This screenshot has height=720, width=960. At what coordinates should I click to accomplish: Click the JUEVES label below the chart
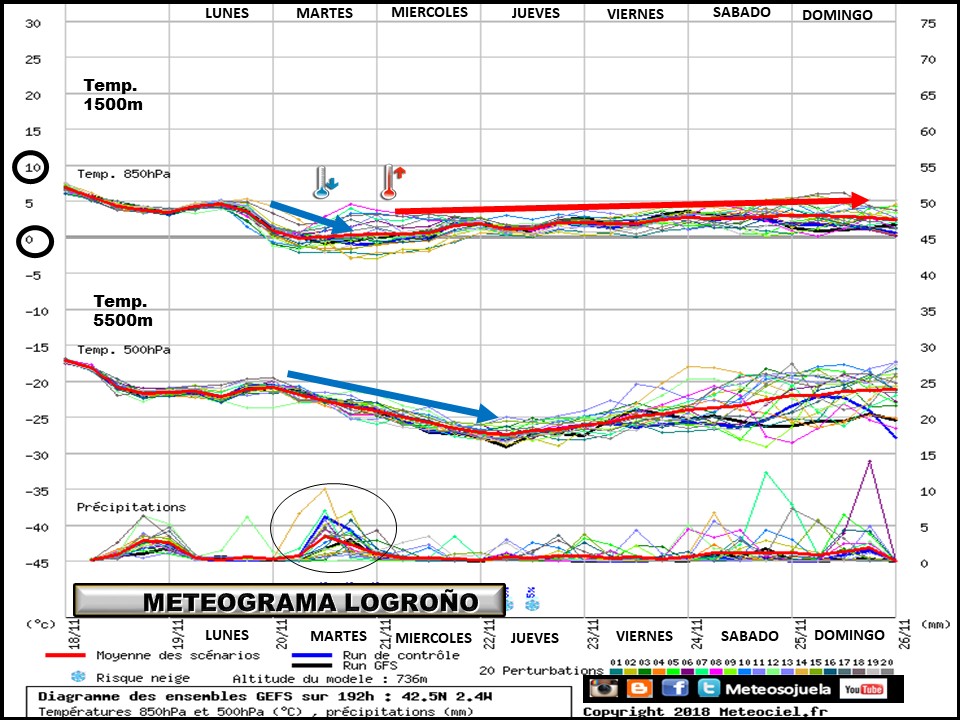534,638
